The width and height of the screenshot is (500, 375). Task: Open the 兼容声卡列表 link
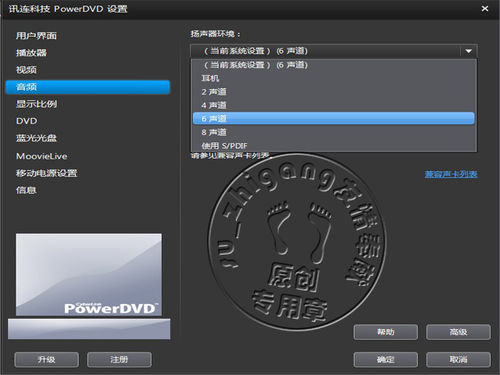451,174
